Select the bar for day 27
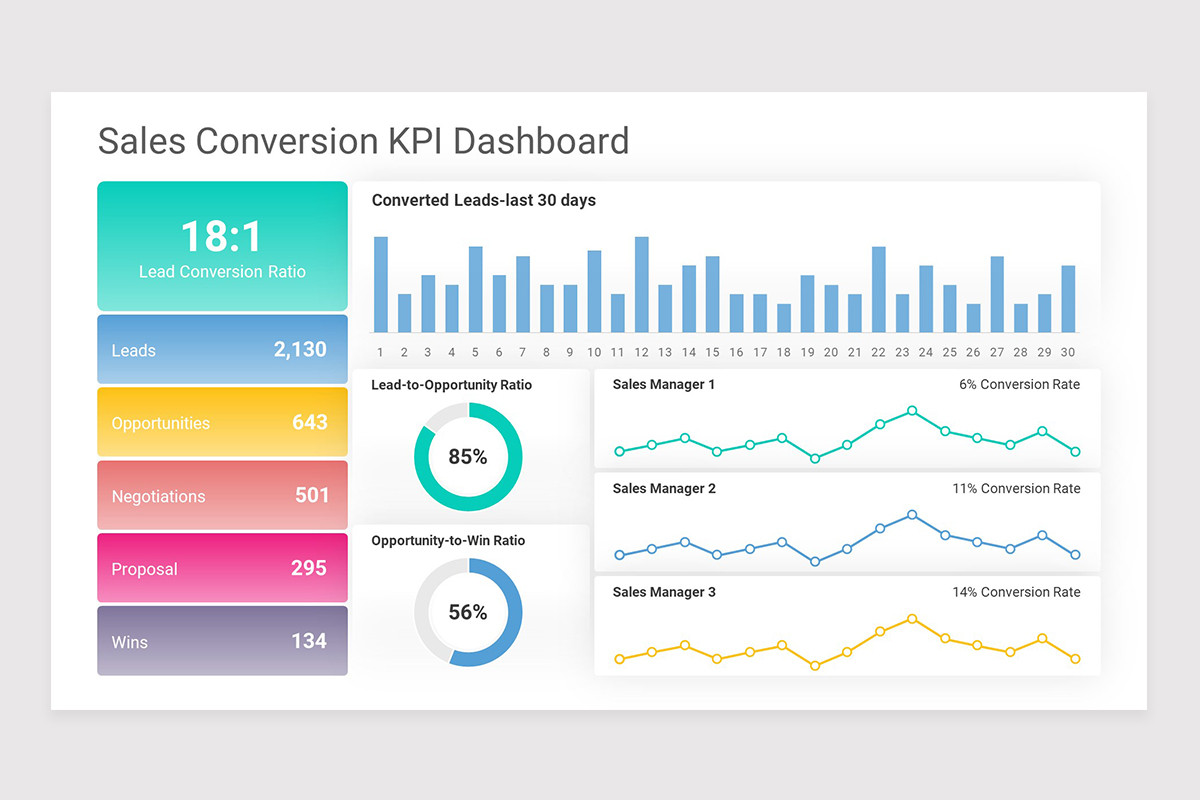This screenshot has width=1200, height=800. (x=997, y=294)
